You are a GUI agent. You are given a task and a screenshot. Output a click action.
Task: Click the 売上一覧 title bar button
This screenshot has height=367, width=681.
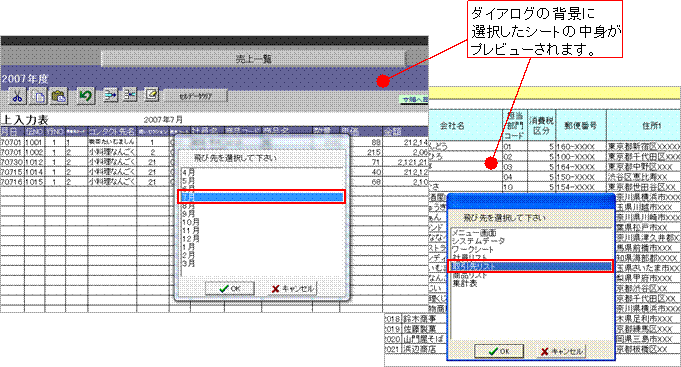tap(253, 59)
